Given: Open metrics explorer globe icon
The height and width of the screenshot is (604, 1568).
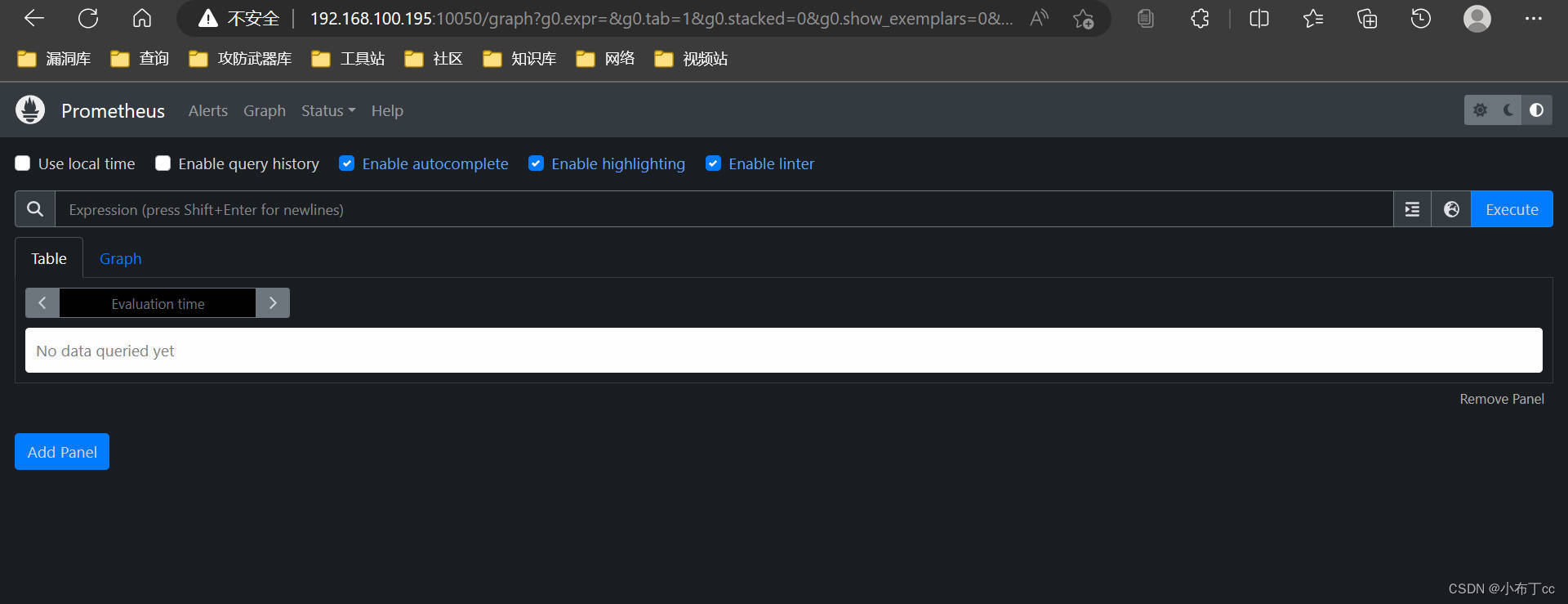Looking at the screenshot, I should pyautogui.click(x=1451, y=209).
